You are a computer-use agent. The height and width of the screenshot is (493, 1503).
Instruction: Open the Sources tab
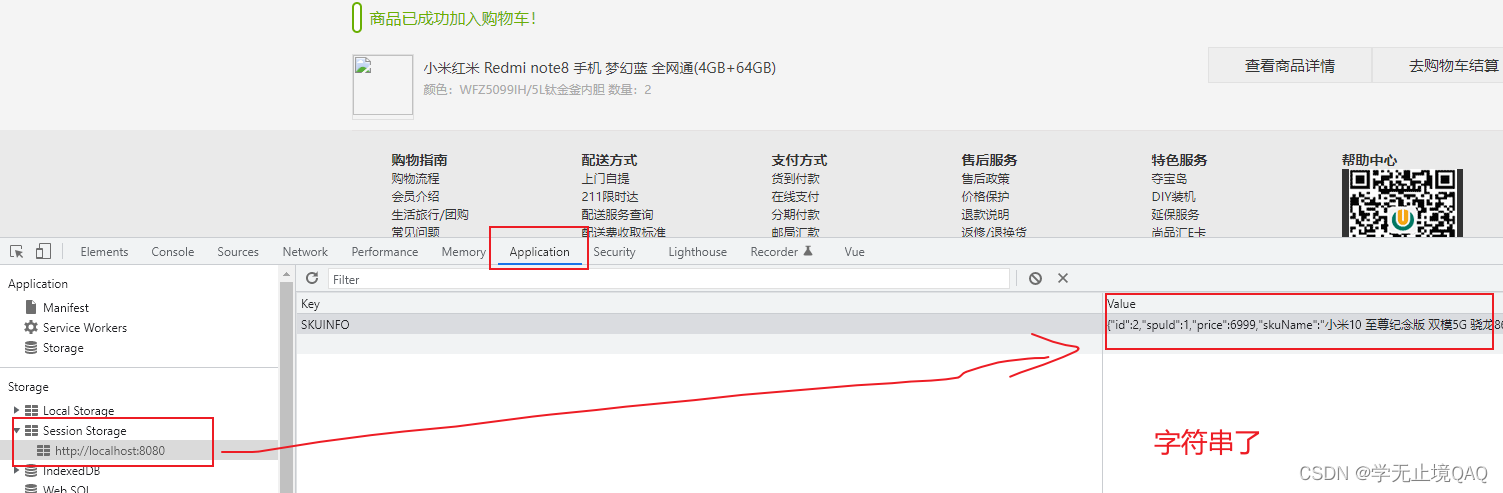(238, 252)
